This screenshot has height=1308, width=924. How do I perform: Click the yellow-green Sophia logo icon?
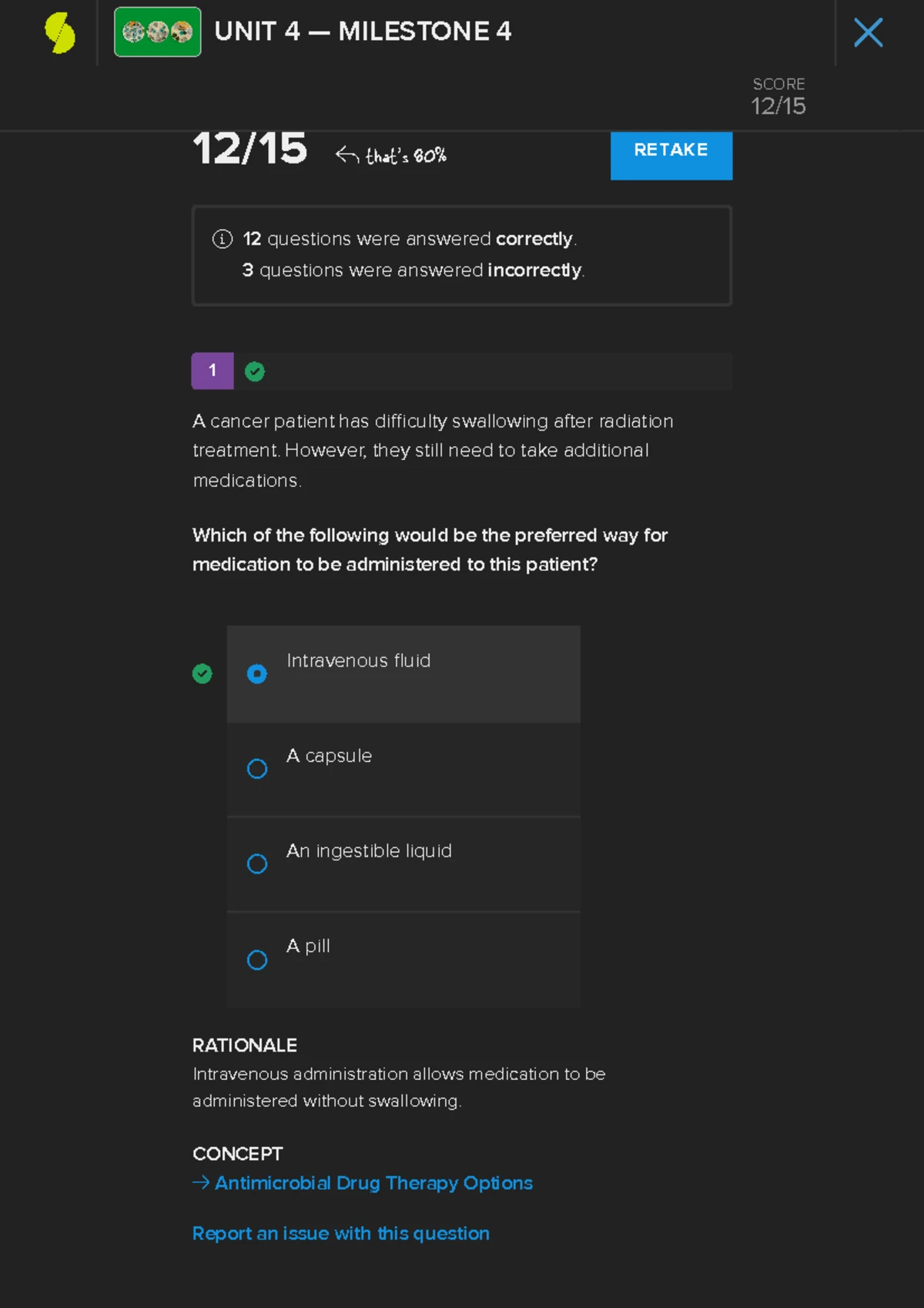(59, 33)
